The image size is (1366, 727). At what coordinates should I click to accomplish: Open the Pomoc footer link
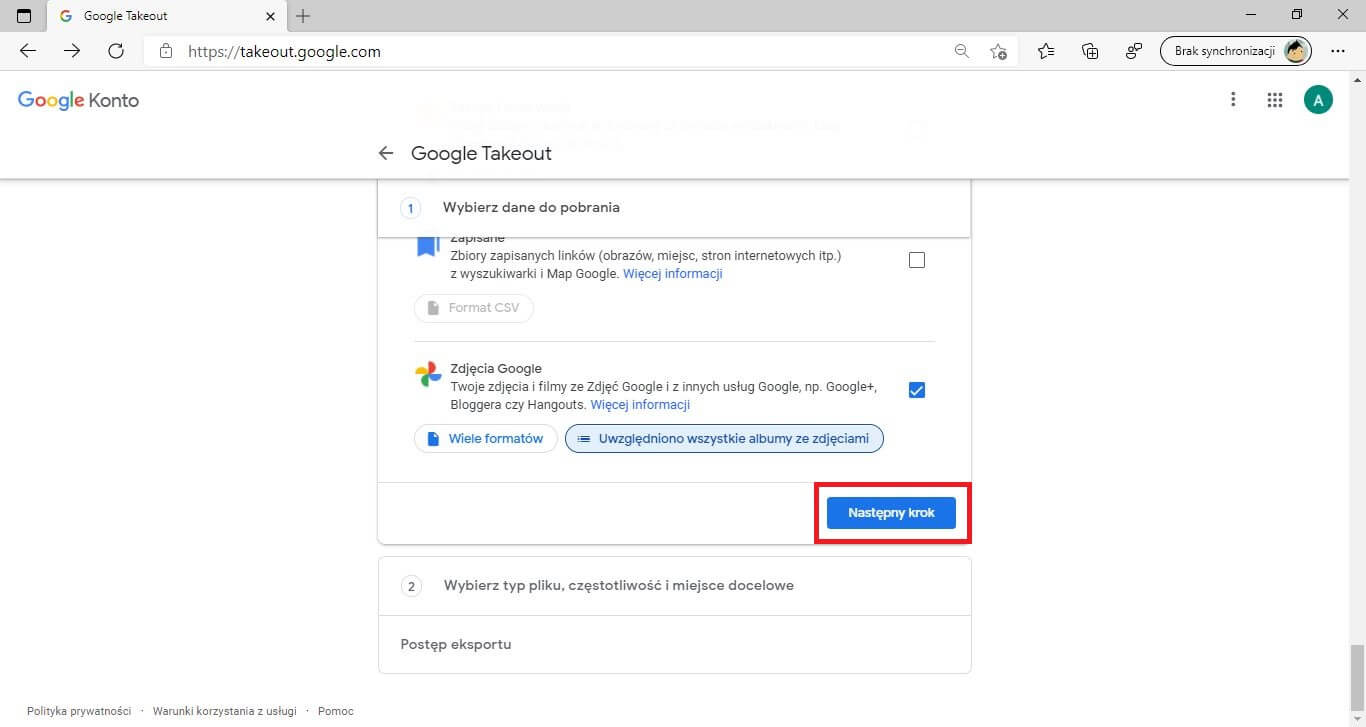click(x=336, y=711)
